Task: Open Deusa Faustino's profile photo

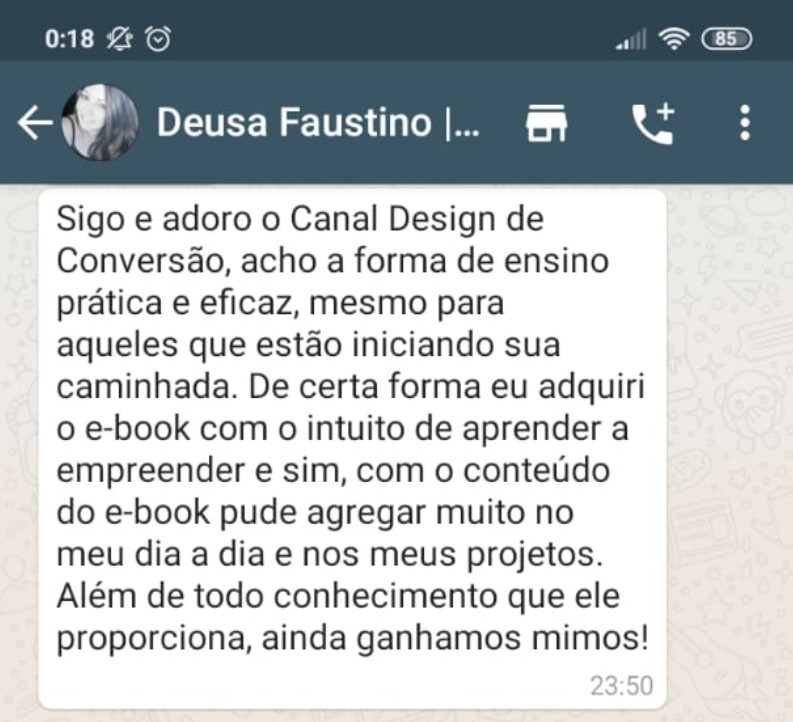Action: click(x=100, y=122)
